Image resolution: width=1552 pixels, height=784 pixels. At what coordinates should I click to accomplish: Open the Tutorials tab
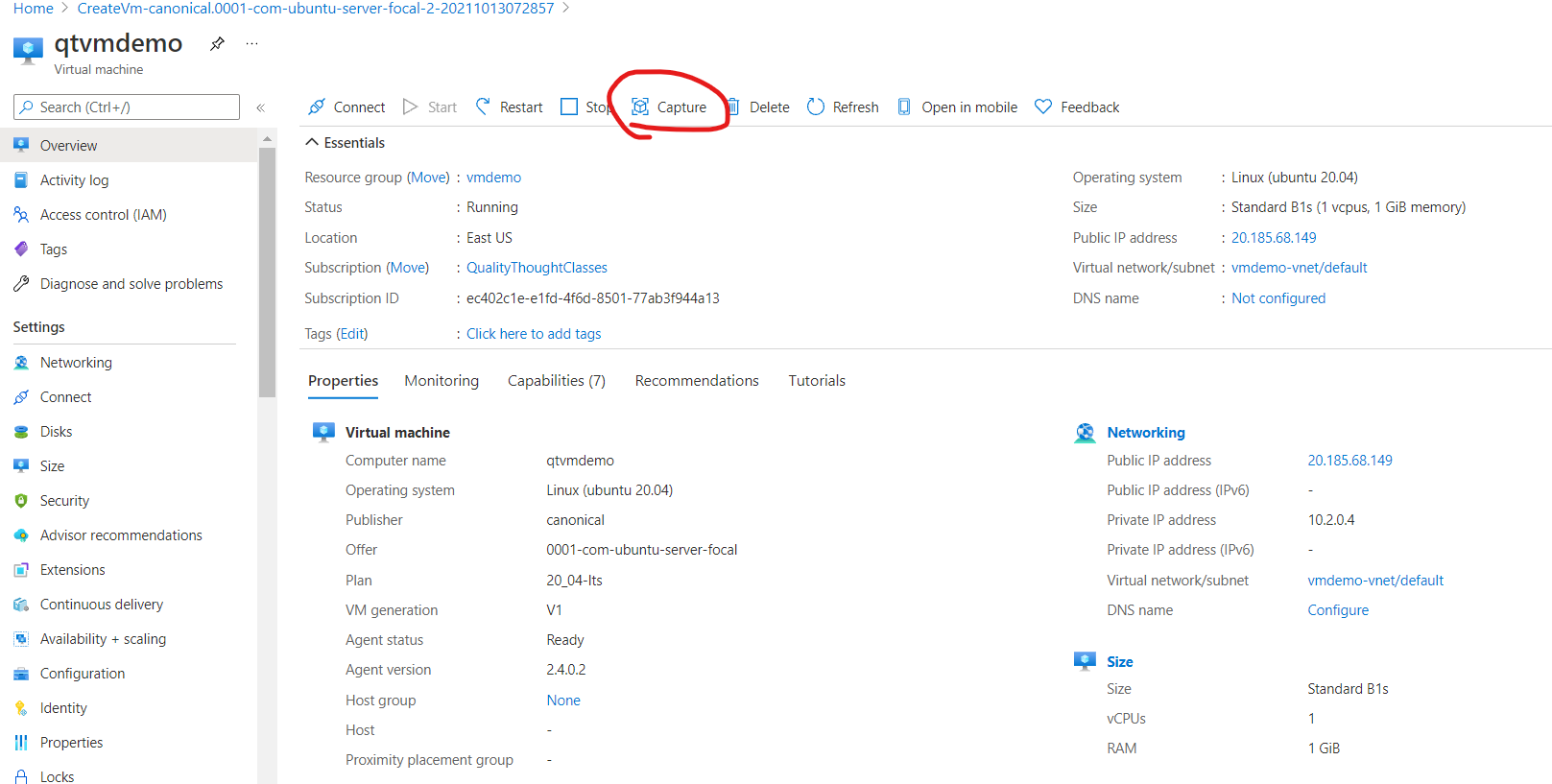817,381
